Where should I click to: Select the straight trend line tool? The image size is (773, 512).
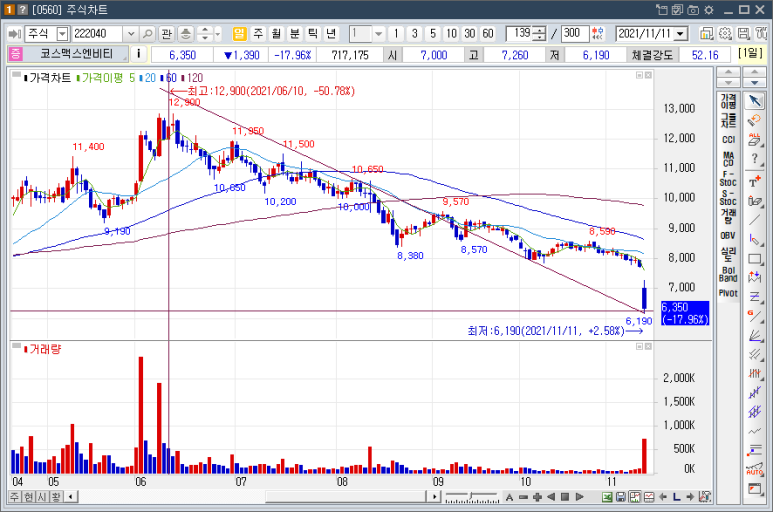click(x=754, y=220)
